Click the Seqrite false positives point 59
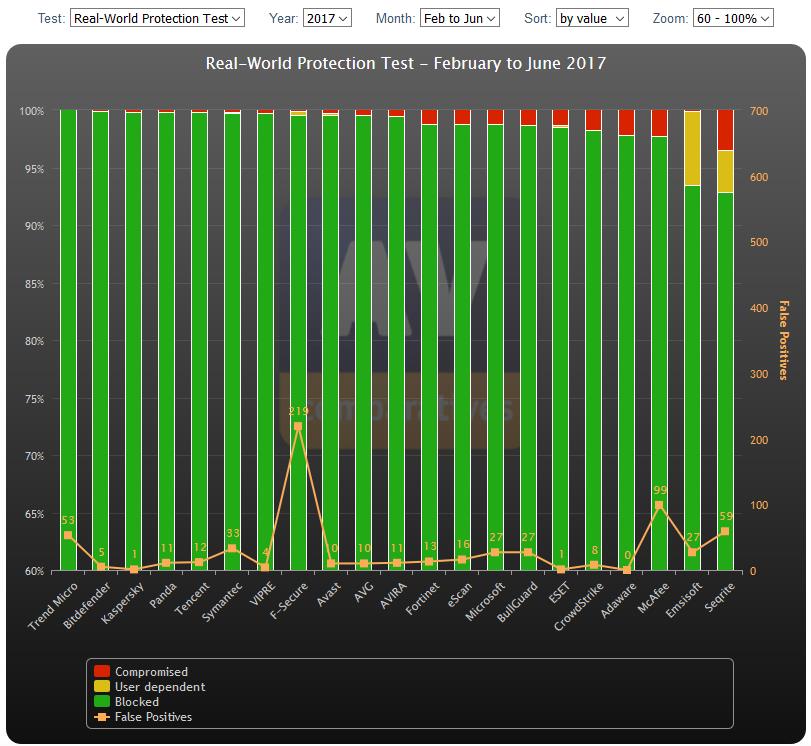811x746 pixels. (x=725, y=531)
